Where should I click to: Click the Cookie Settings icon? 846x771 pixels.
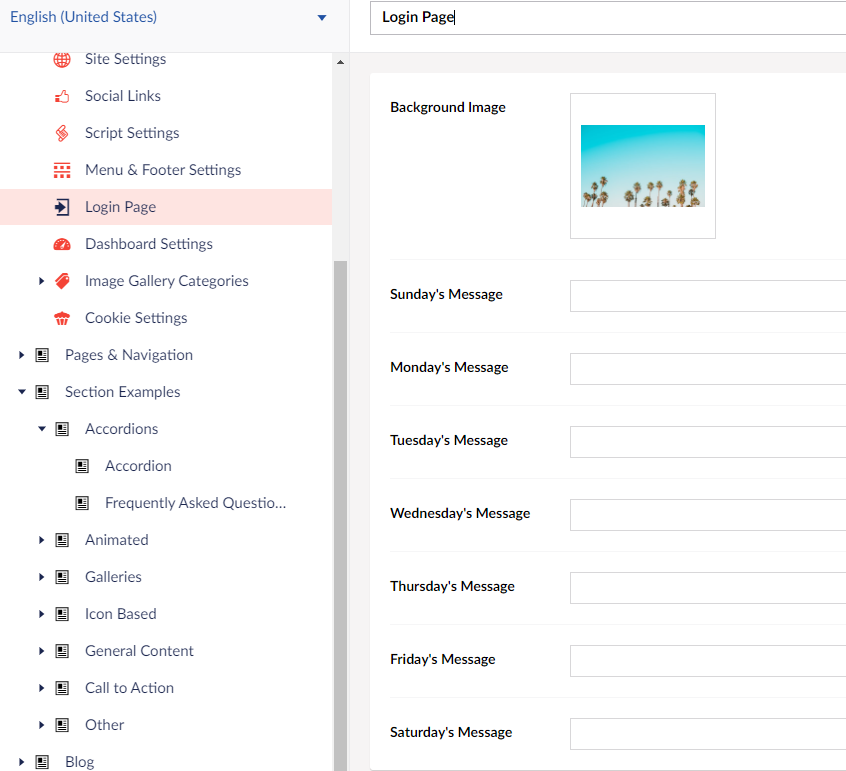[x=62, y=318]
